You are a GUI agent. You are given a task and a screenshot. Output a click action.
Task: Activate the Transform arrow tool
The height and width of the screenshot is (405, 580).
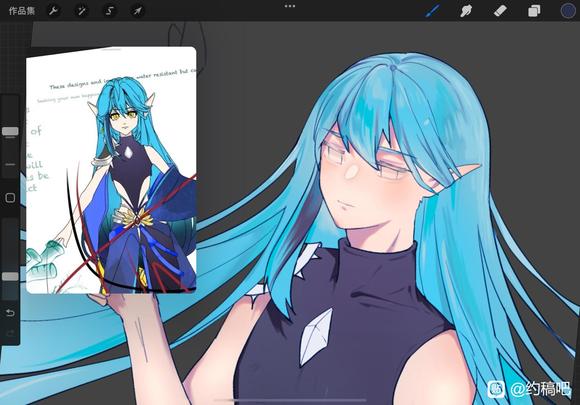(137, 11)
